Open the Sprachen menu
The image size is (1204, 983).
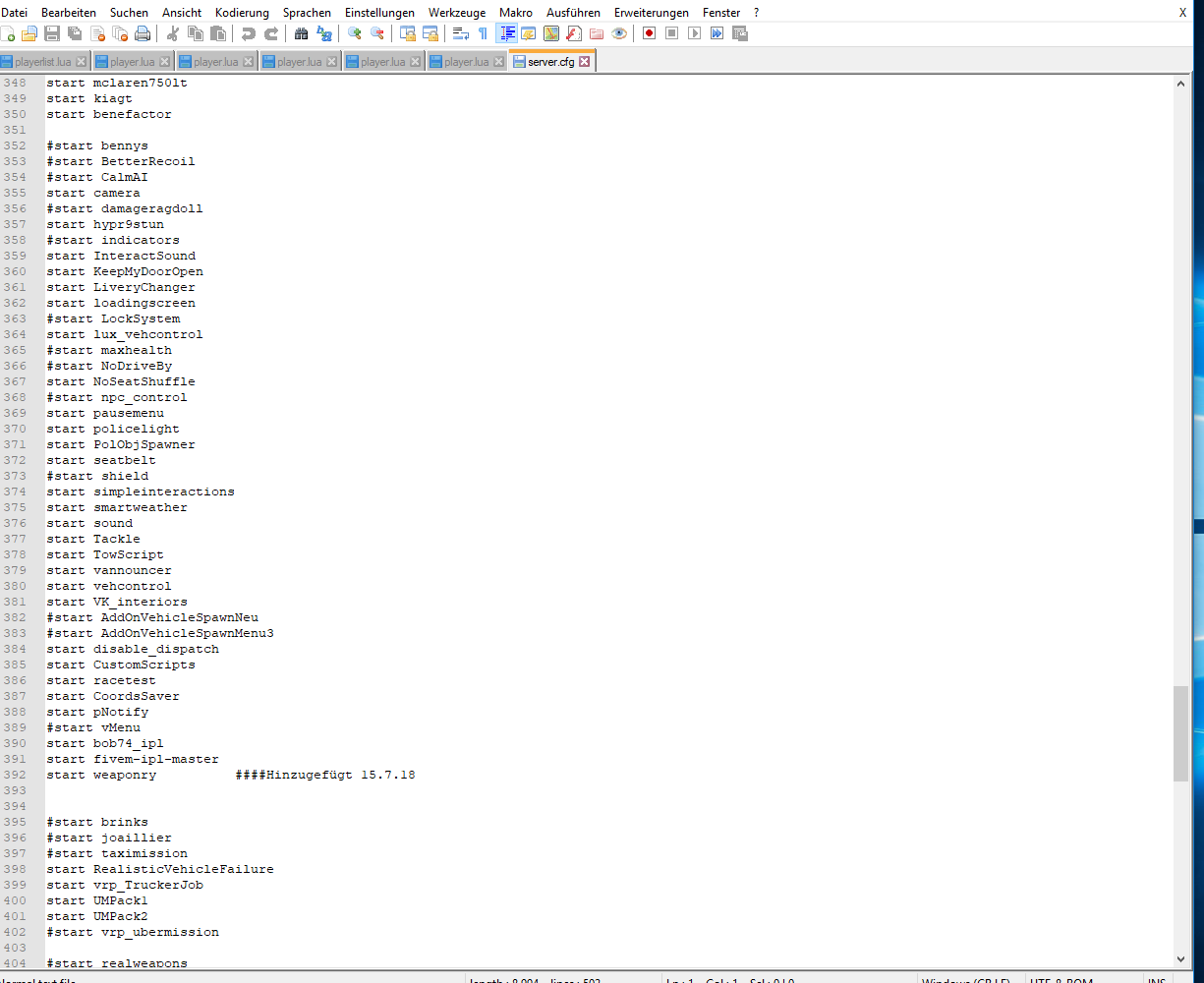coord(307,13)
